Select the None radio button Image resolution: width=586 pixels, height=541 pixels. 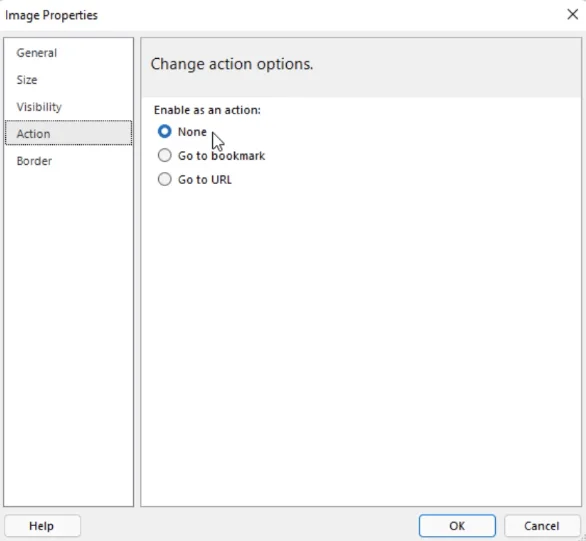tap(164, 132)
